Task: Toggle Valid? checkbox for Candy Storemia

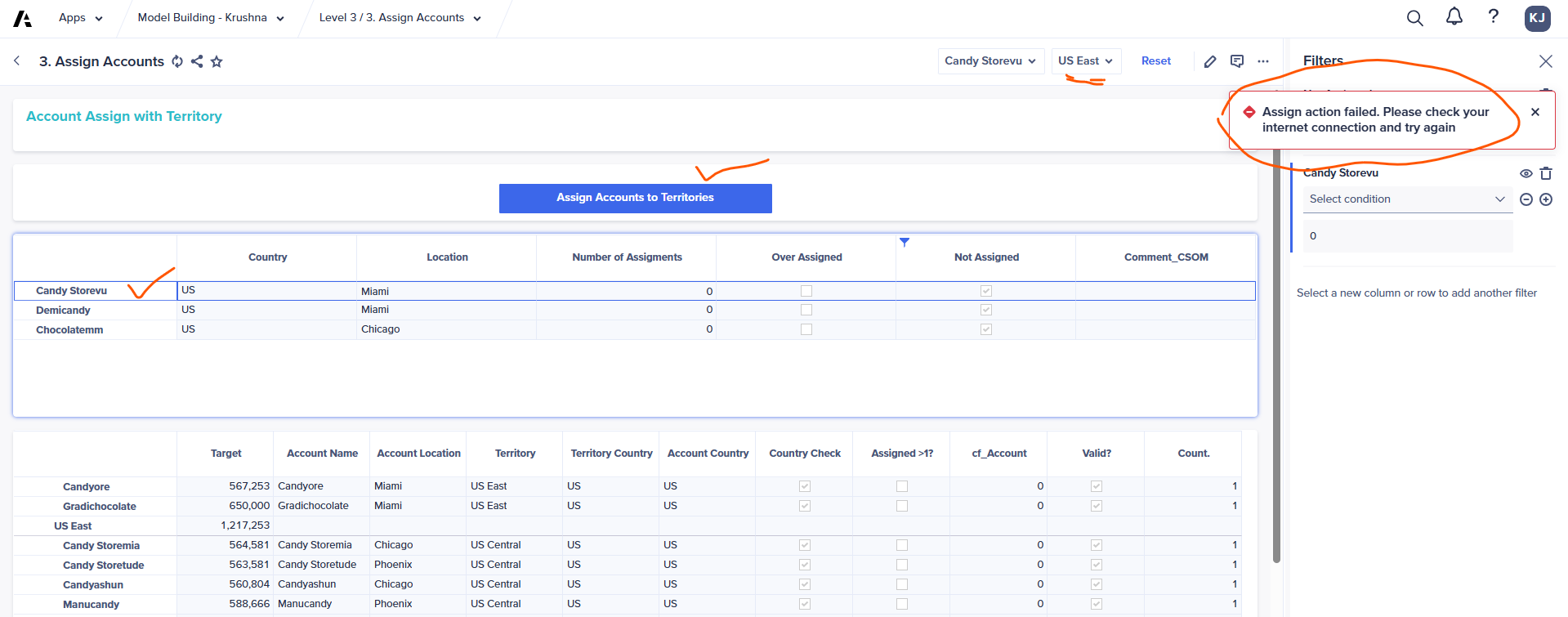Action: (1097, 545)
